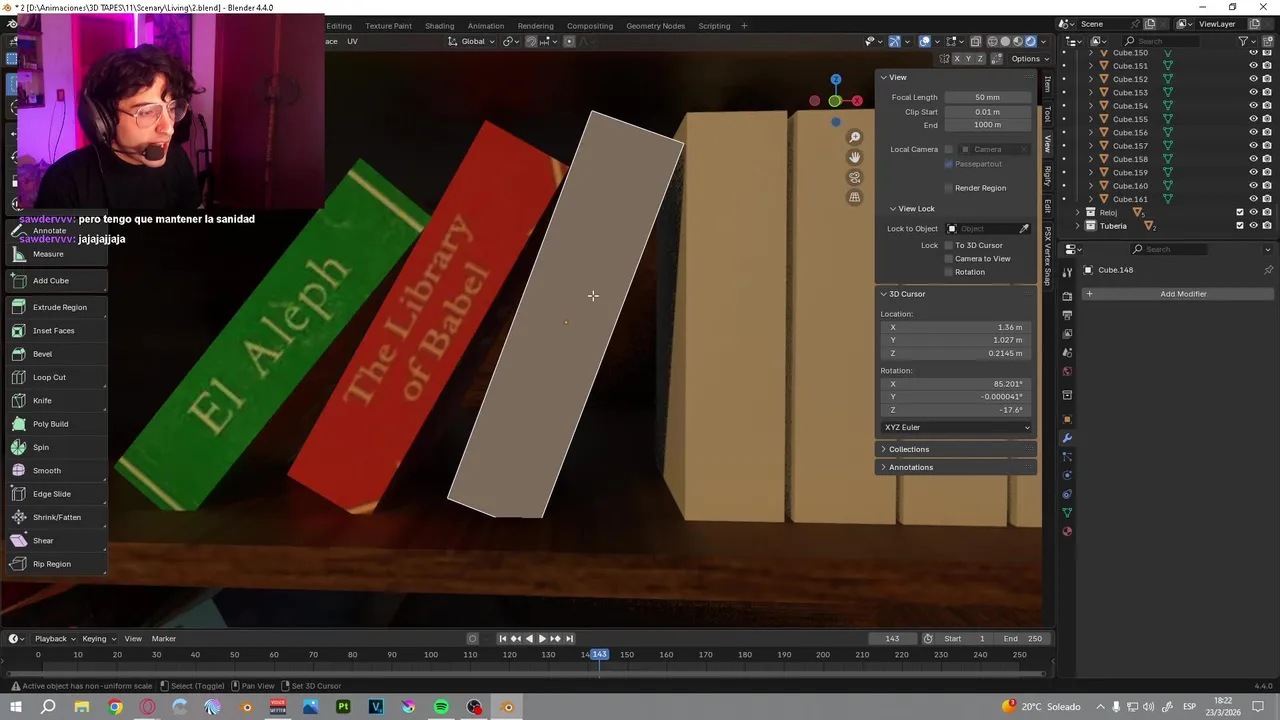Open the Playback menu in timeline
Viewport: 1280px width, 720px height.
coord(54,638)
